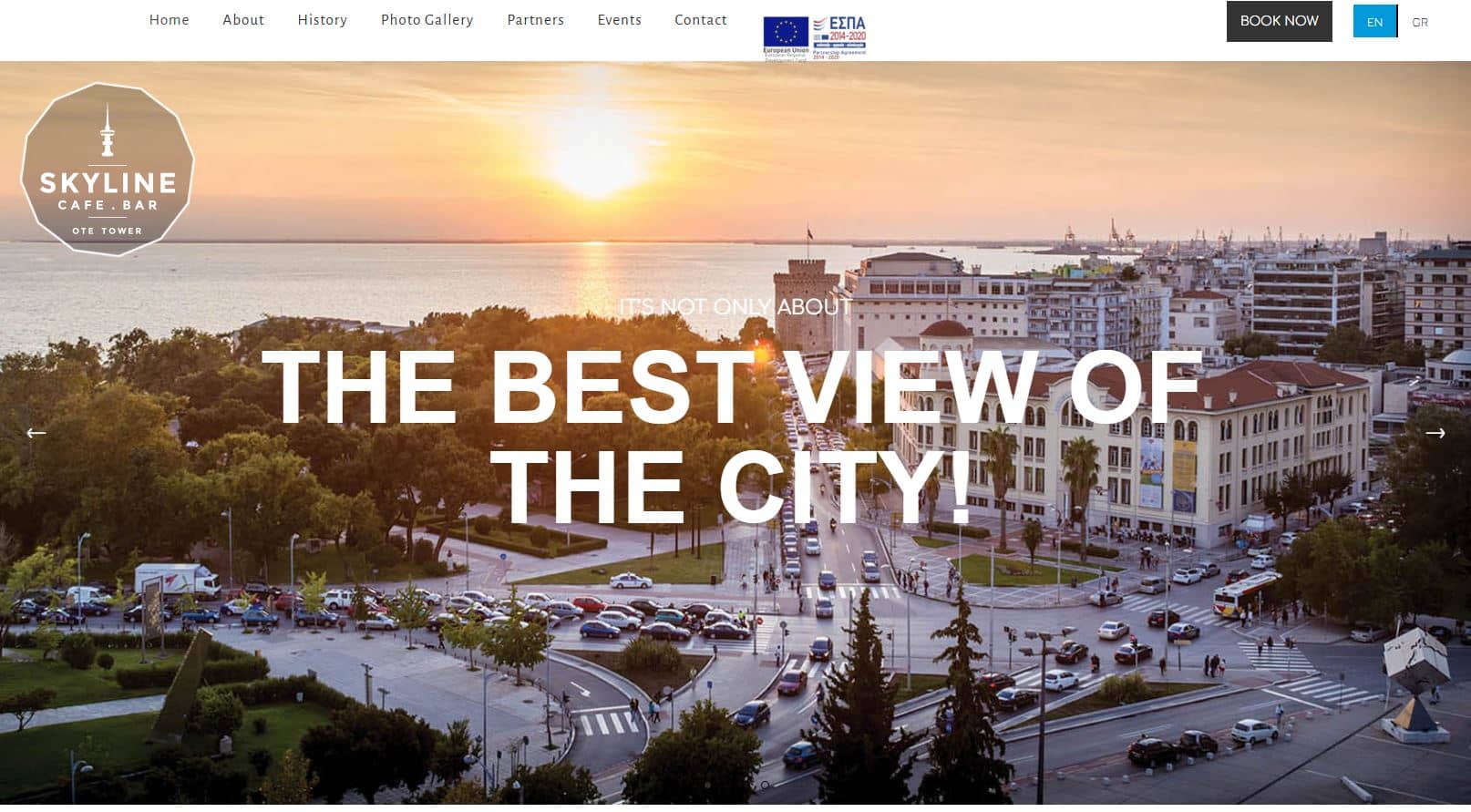This screenshot has height=812, width=1471.
Task: Click the OTE TOWER label in badge
Action: pos(108,231)
